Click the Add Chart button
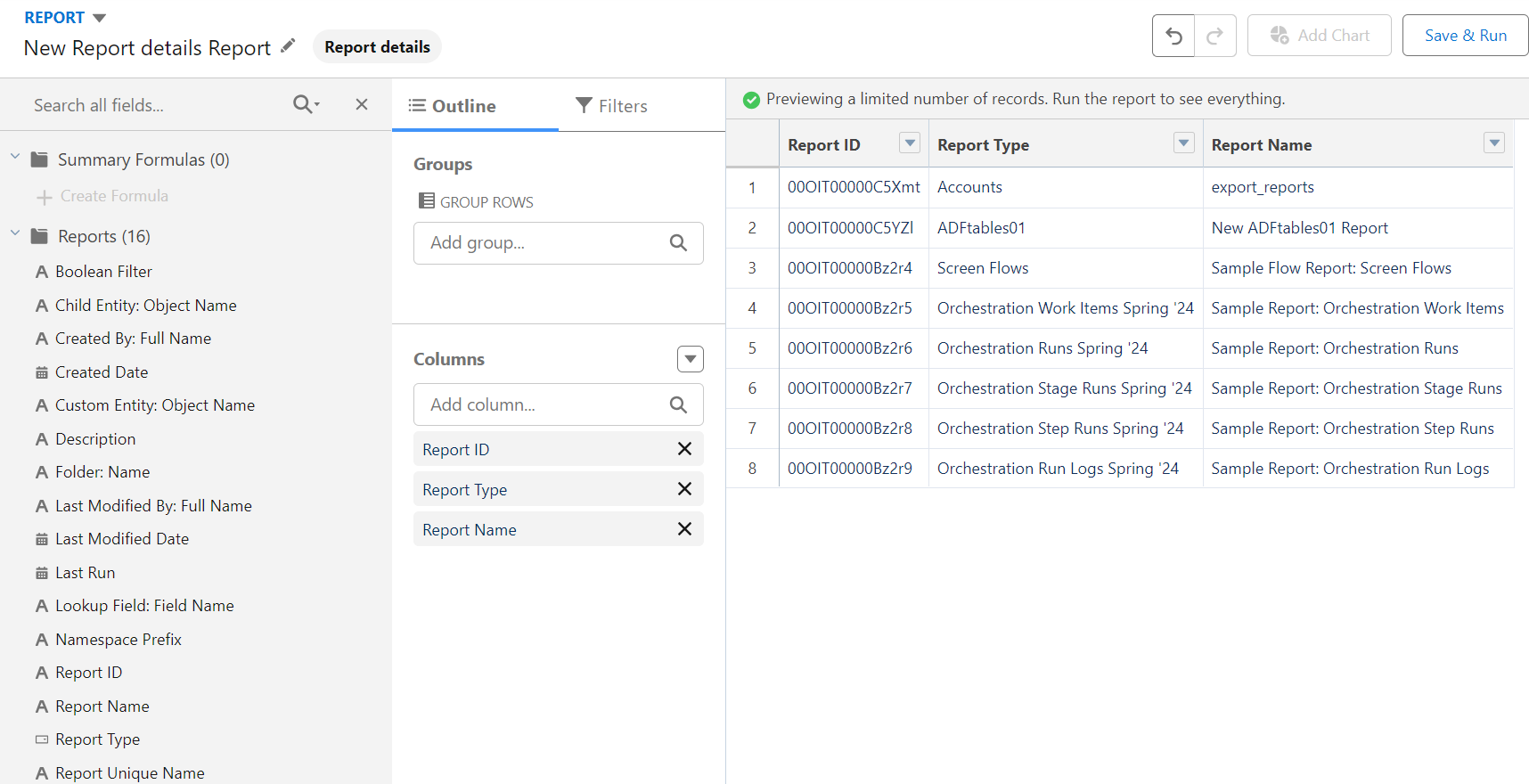This screenshot has height=784, width=1529. tap(1319, 36)
